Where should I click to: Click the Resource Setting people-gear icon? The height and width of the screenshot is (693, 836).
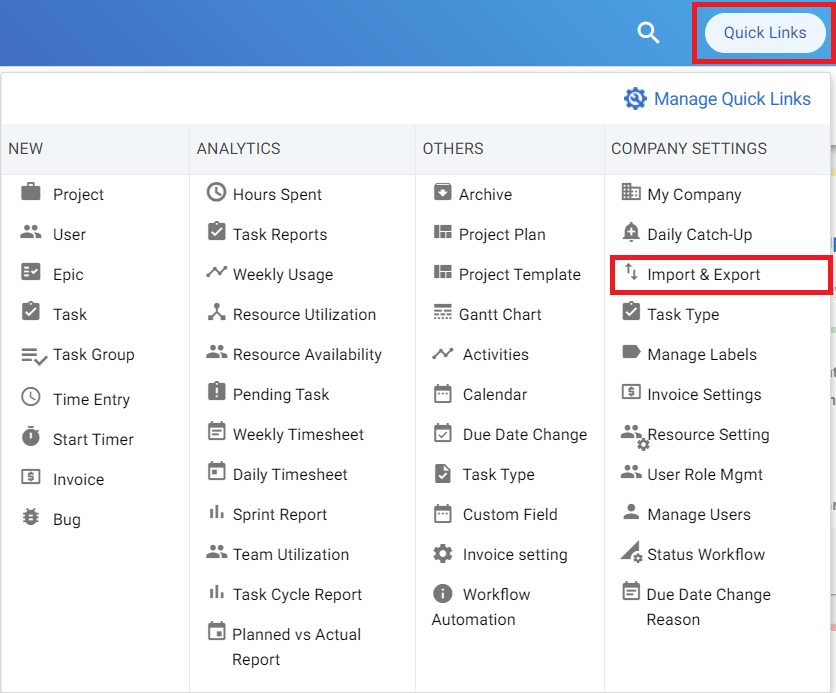(x=634, y=437)
